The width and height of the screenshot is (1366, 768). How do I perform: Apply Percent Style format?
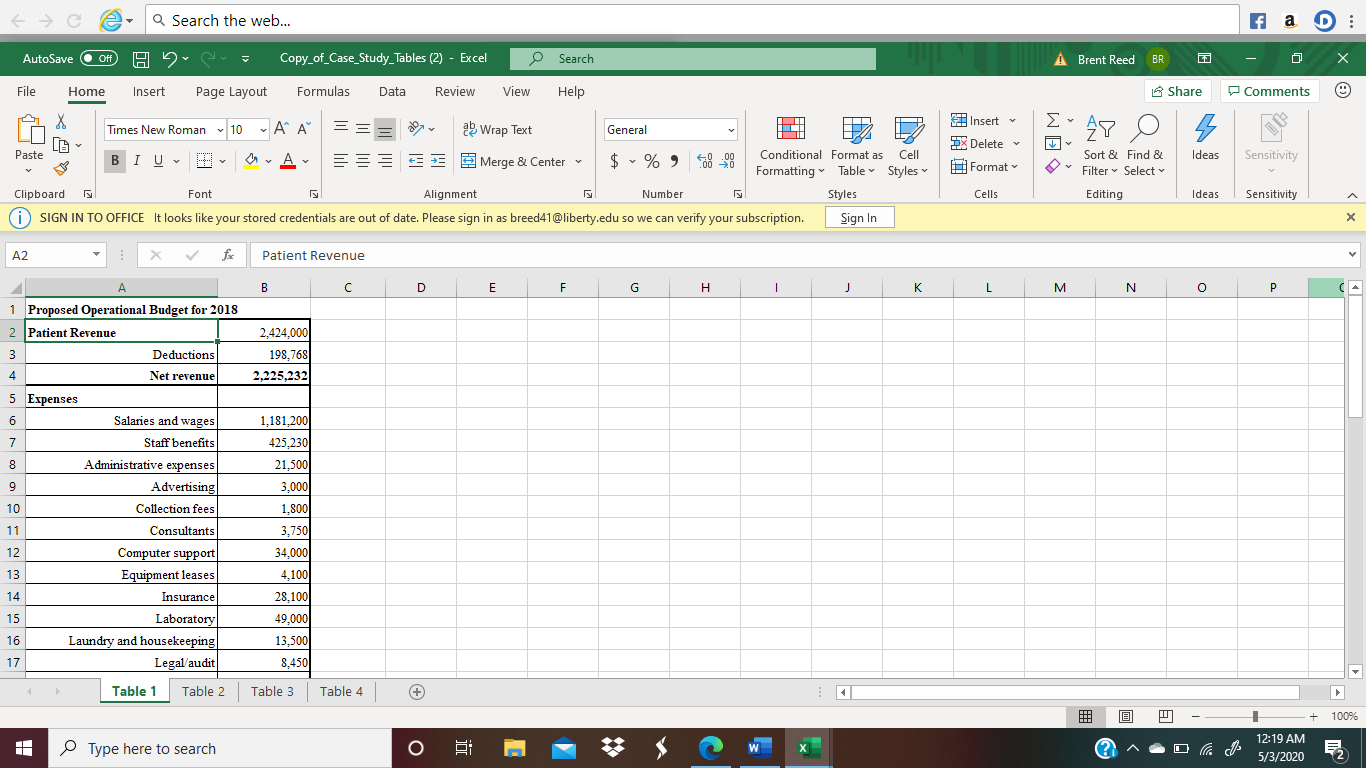[651, 161]
